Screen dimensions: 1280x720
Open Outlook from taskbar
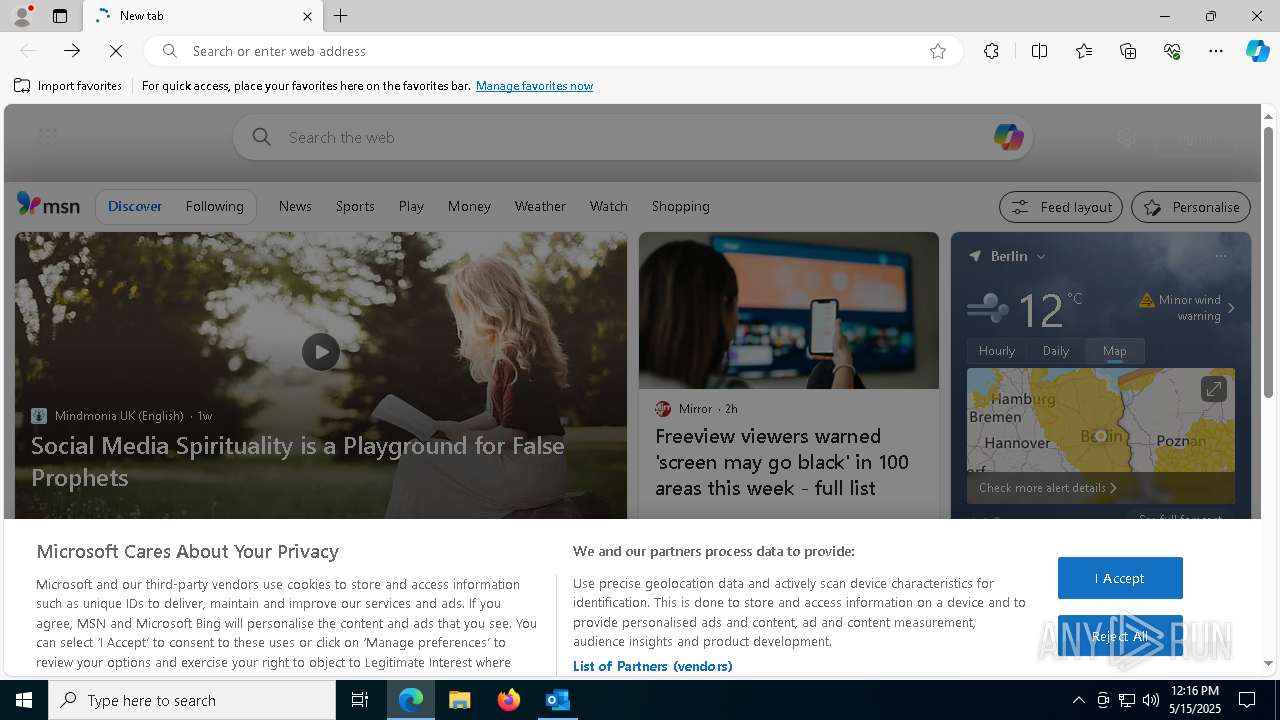557,700
